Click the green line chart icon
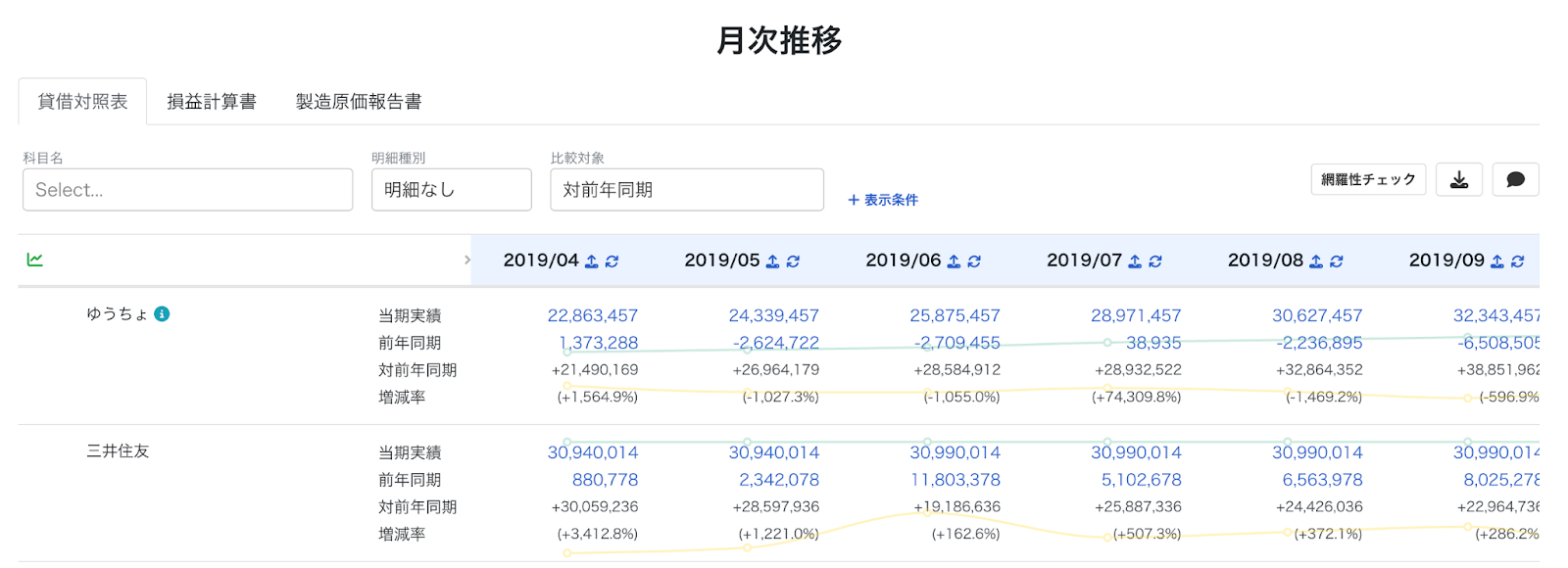Screen dimensions: 1568x568 [35, 260]
